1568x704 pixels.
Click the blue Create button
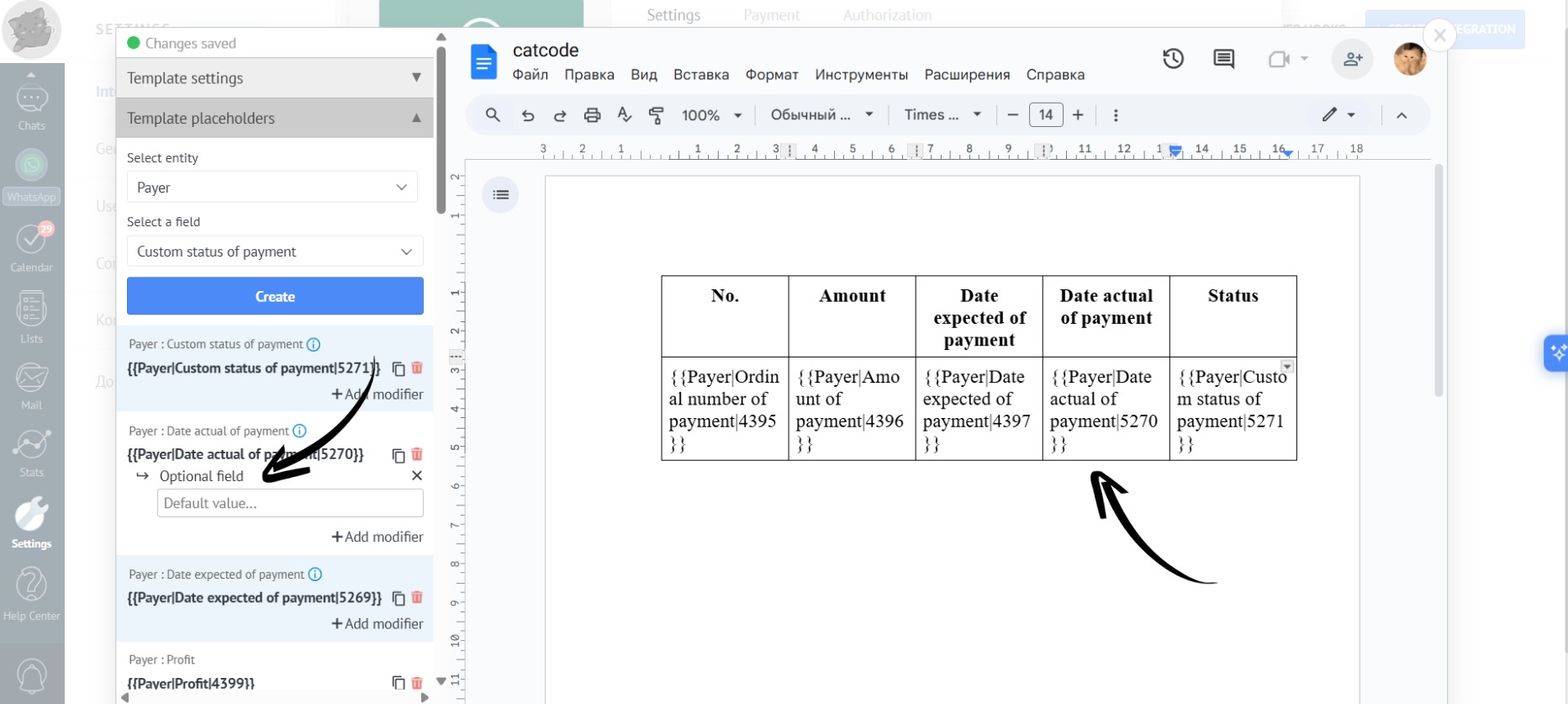coord(275,297)
